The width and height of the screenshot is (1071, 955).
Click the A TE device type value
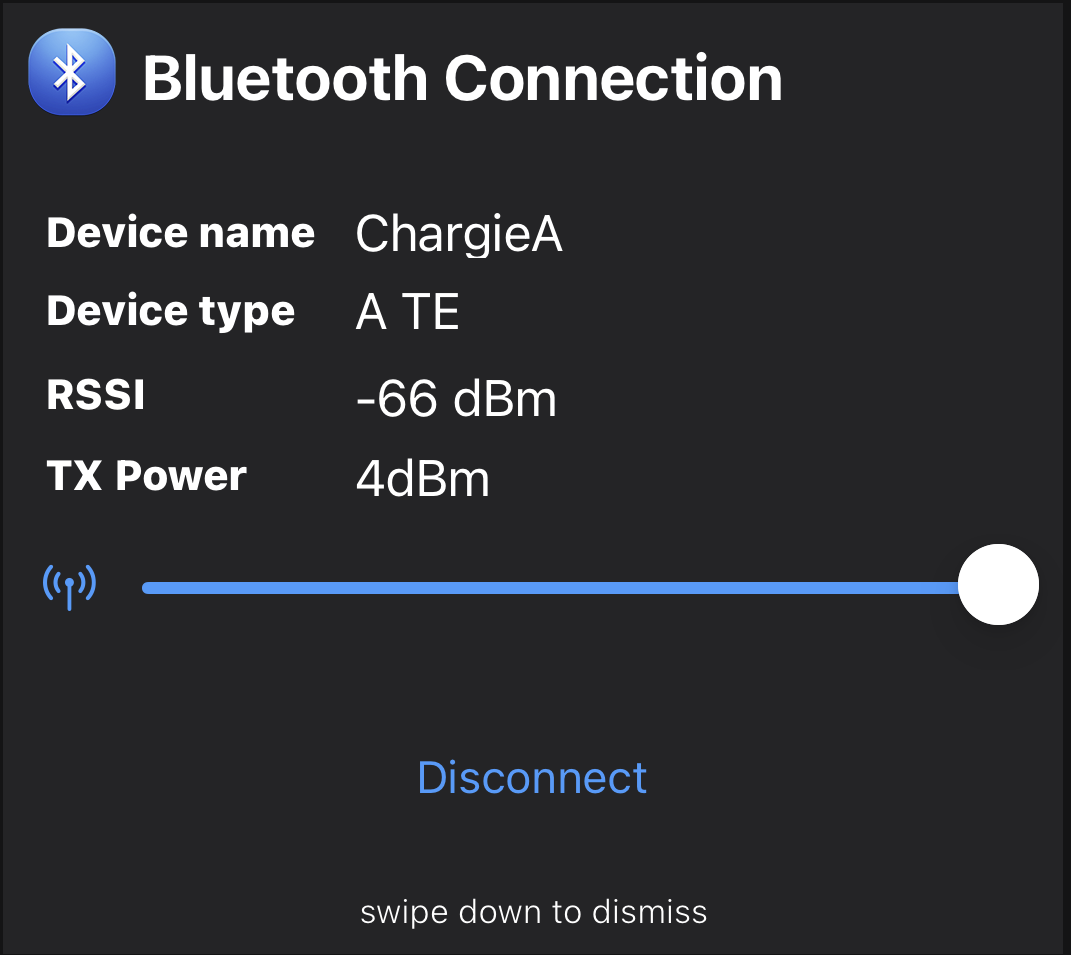pyautogui.click(x=407, y=314)
